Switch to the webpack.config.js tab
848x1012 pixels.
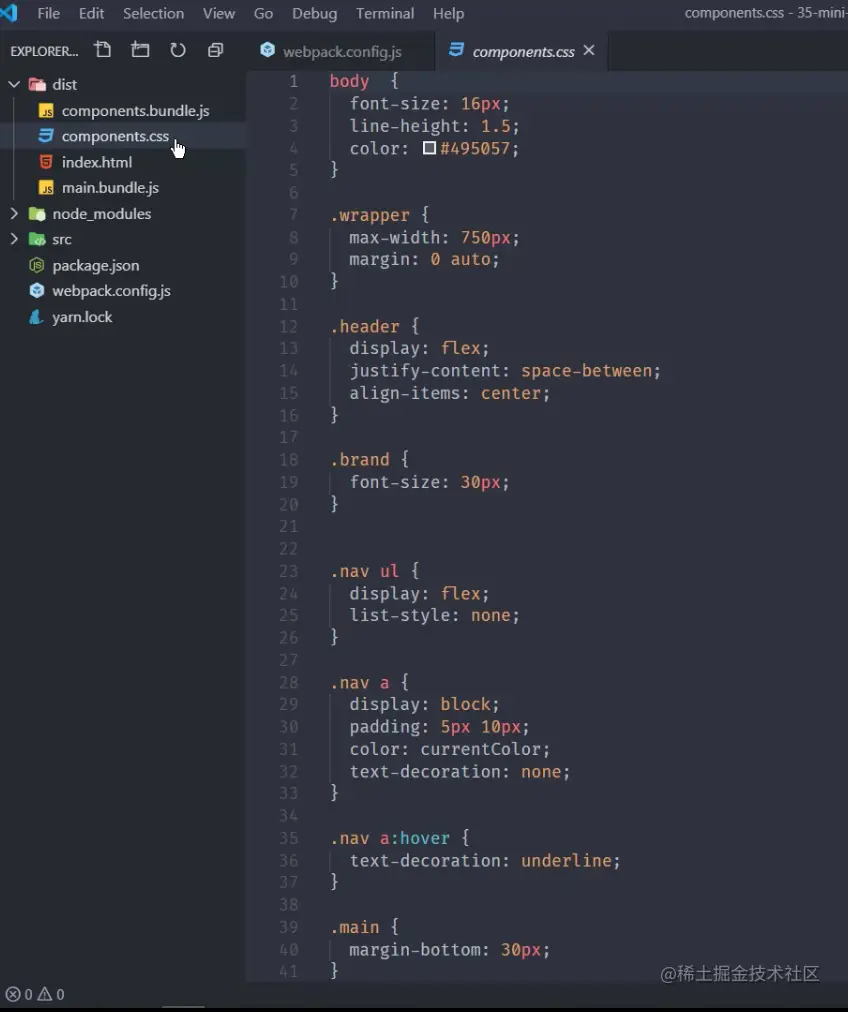341,51
